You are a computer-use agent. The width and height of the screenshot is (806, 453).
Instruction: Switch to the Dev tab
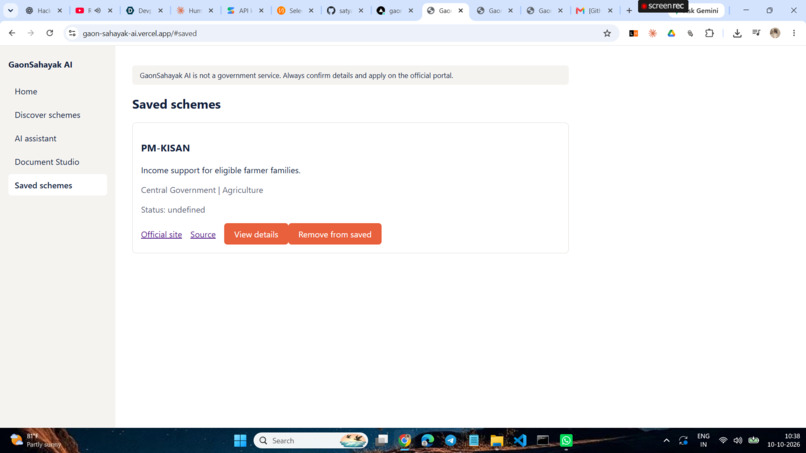click(x=144, y=10)
